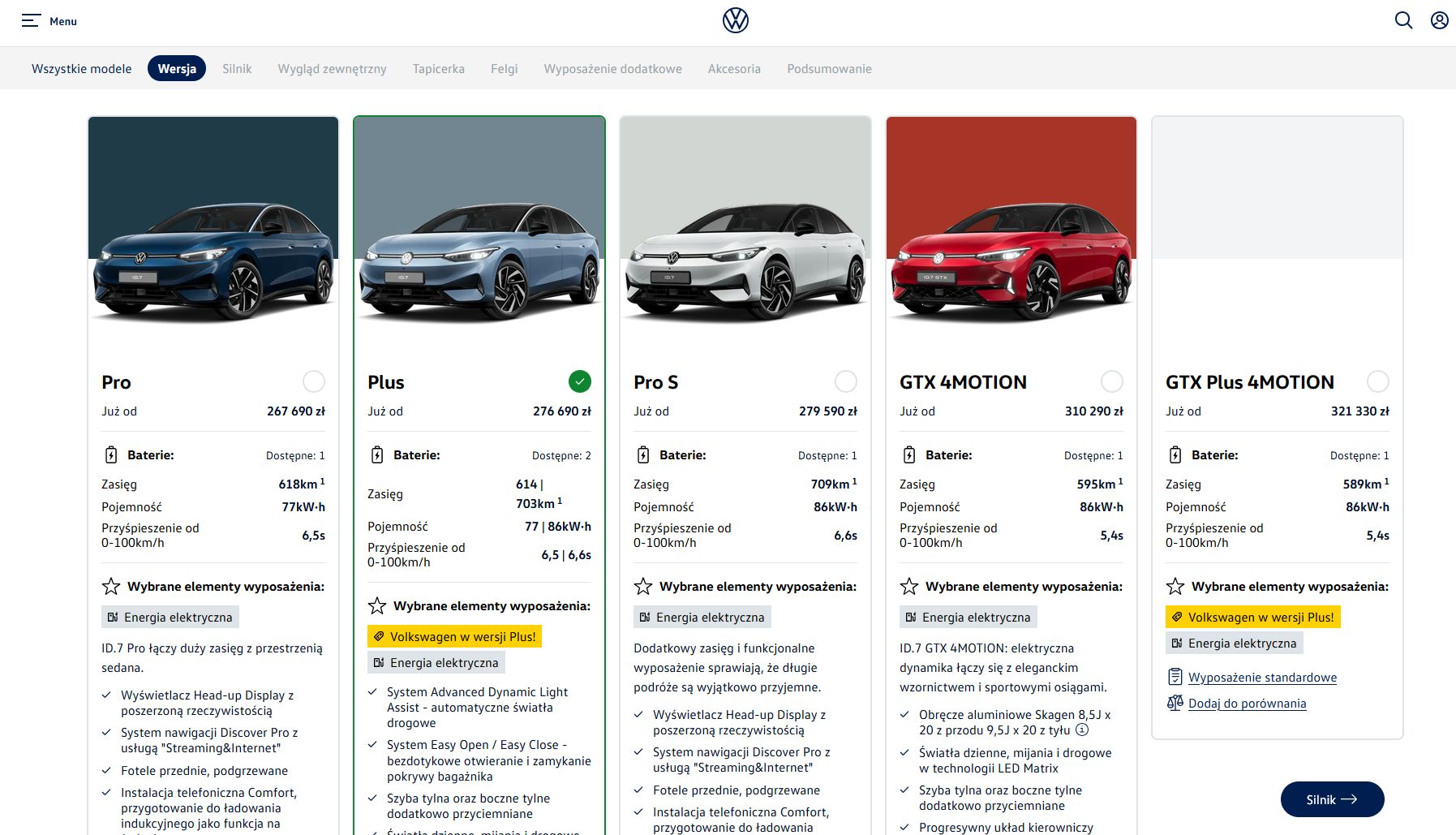Click the Plus price 276 690 zł
This screenshot has height=835, width=1456.
pyautogui.click(x=562, y=411)
